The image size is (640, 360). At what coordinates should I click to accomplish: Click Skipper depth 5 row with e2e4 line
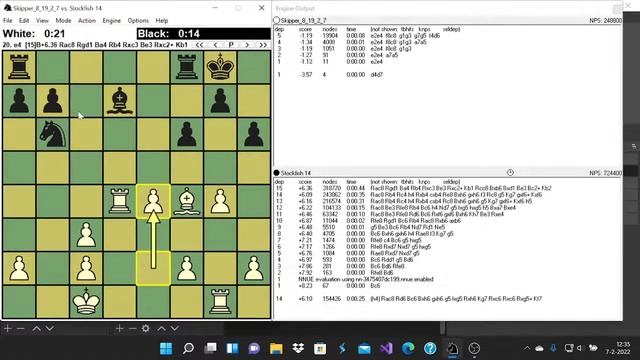click(358, 36)
